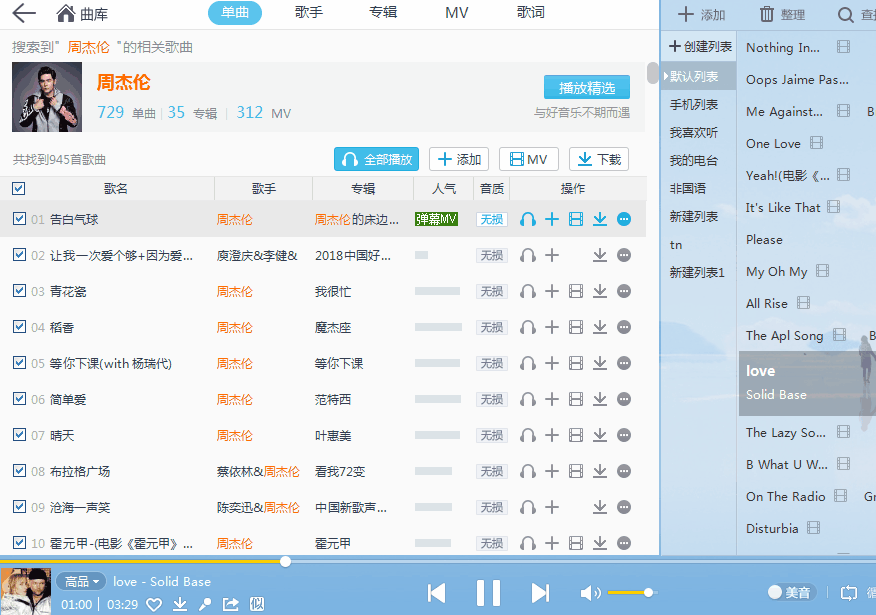Listen to 告白气球 with headphone icon
Screen dimensions: 876x615
pos(527,220)
